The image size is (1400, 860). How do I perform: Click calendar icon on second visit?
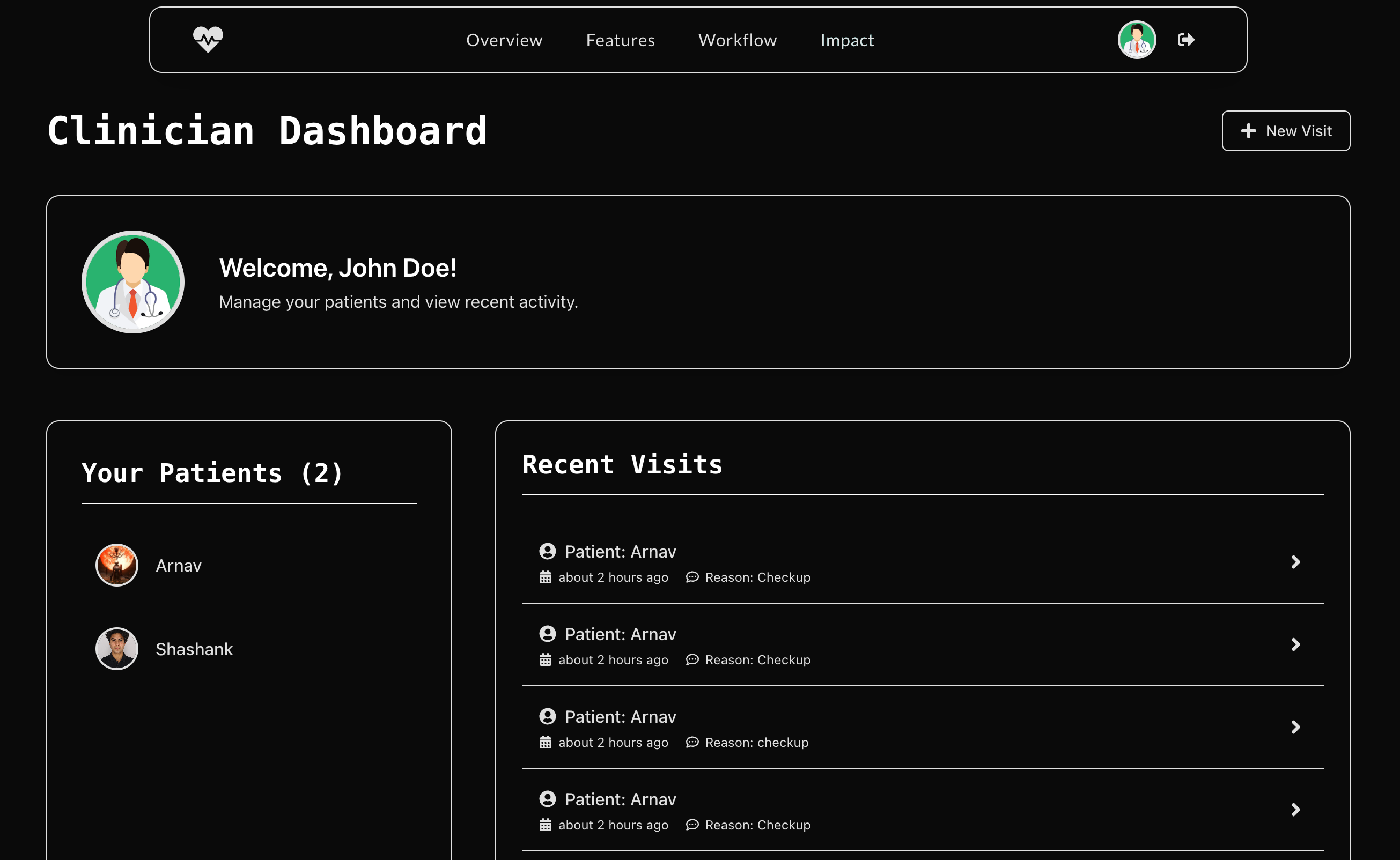(545, 660)
